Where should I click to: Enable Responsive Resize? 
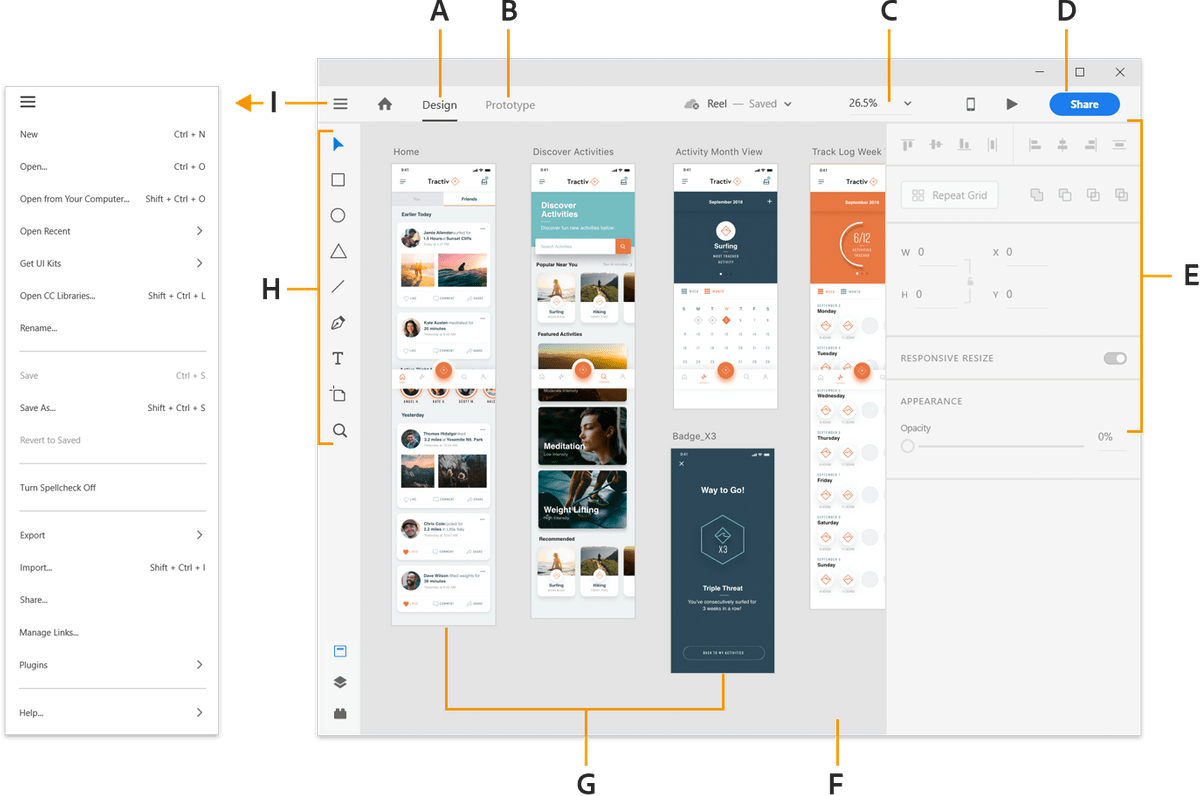(1114, 358)
